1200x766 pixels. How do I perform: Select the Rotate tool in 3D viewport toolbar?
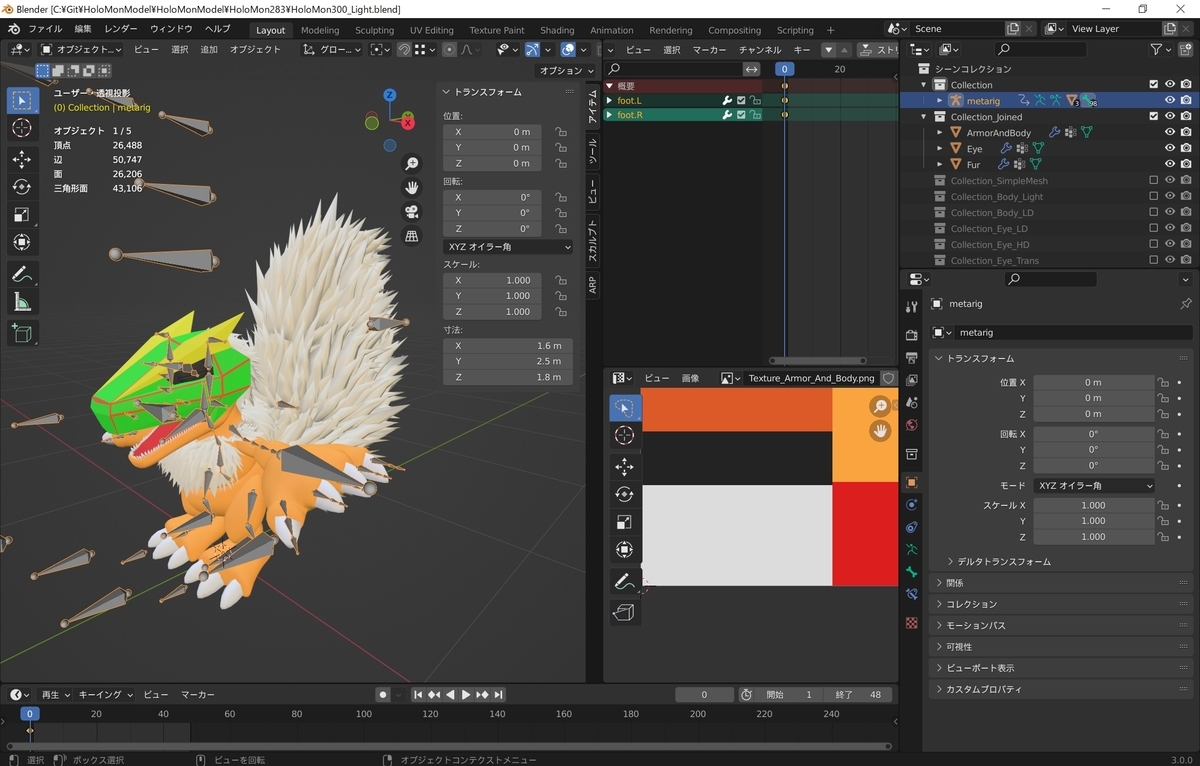(22, 187)
